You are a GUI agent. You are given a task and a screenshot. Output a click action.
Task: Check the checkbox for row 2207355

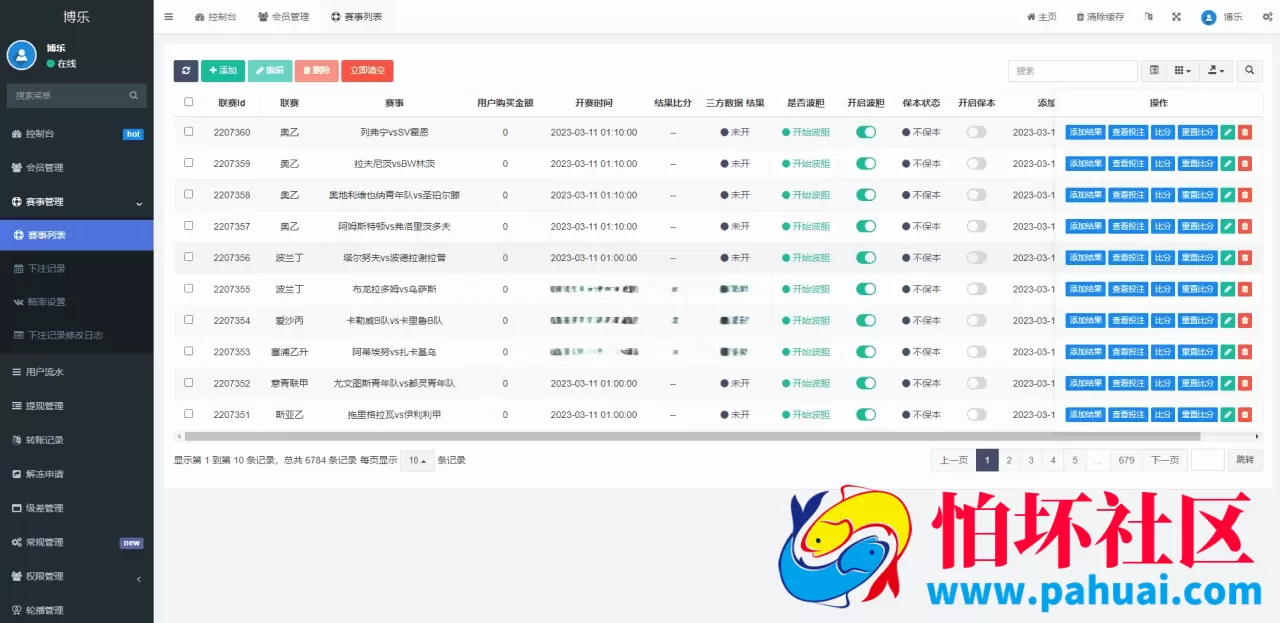[188, 288]
